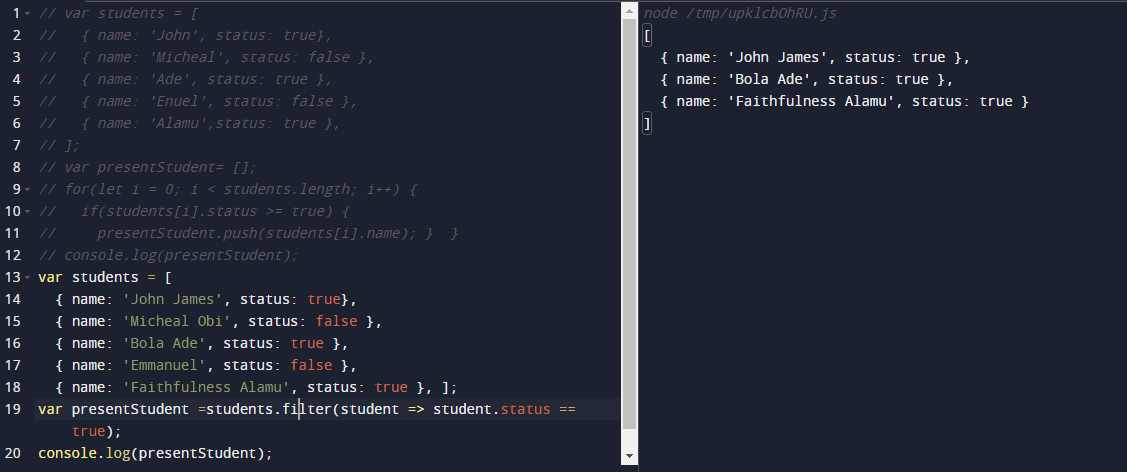Image resolution: width=1127 pixels, height=472 pixels.
Task: Click the editor scrollbar down arrow
Action: [x=630, y=455]
